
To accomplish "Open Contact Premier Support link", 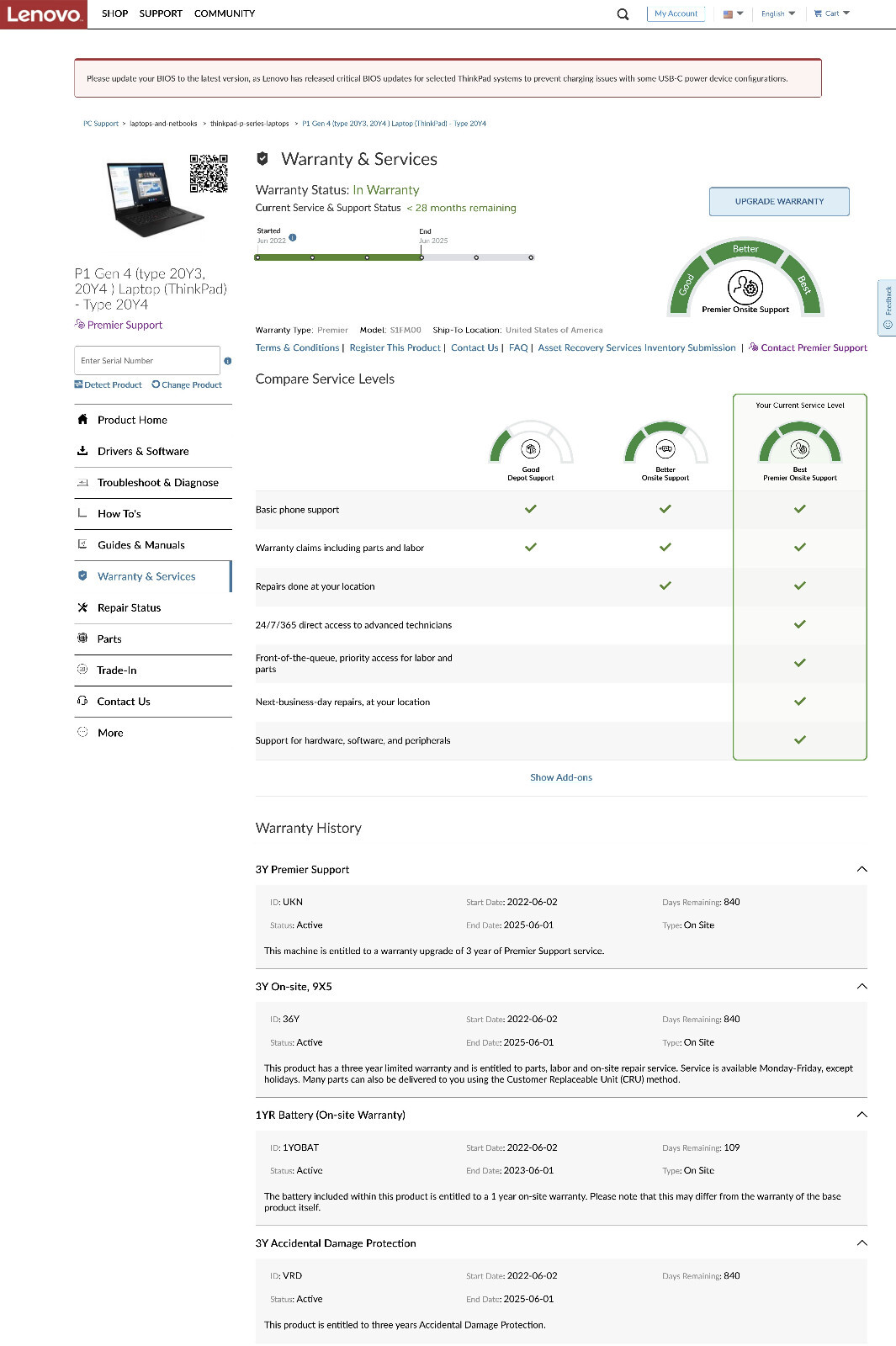I will point(809,347).
